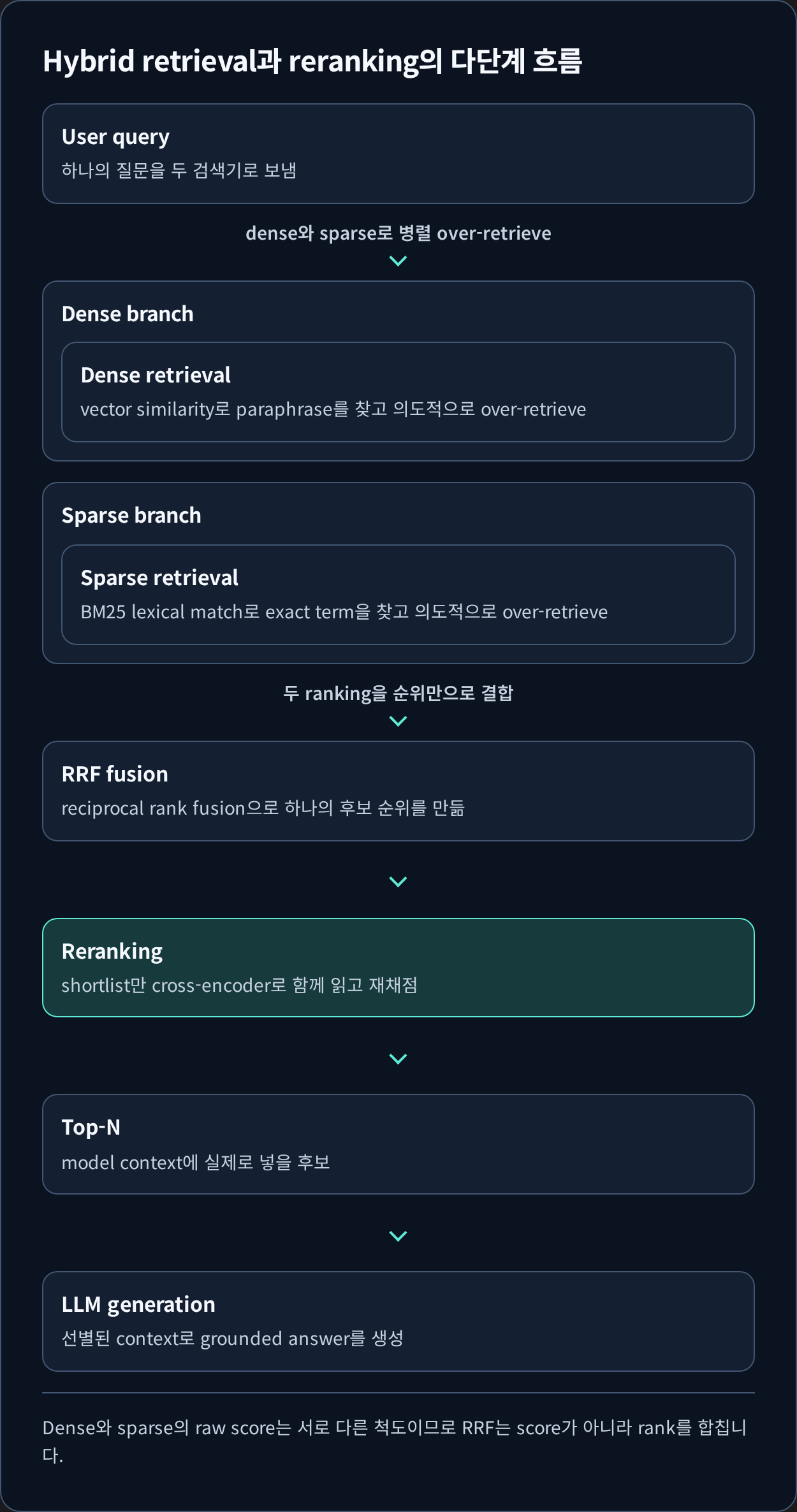Click the Dense branch group heading

(128, 314)
